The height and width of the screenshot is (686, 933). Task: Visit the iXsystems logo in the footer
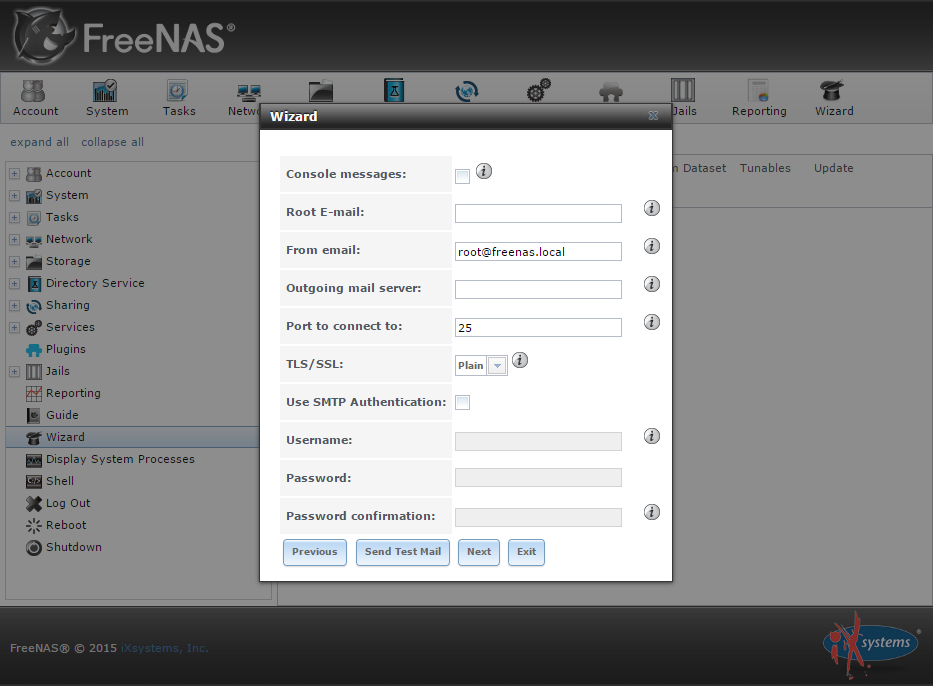click(871, 644)
